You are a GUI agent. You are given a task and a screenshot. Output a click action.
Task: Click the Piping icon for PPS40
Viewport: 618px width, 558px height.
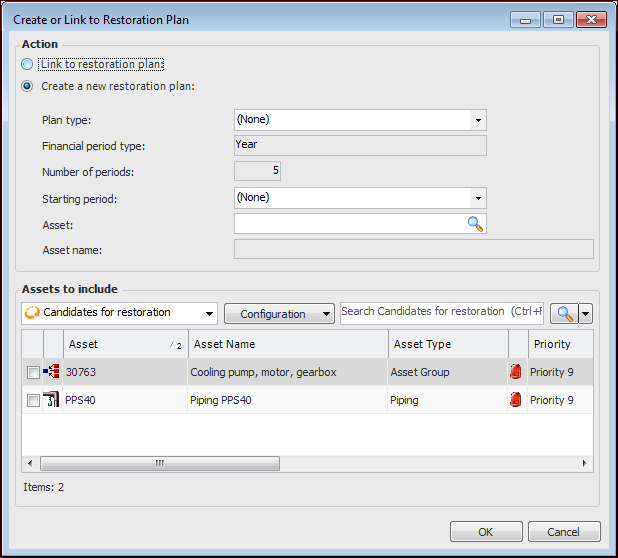pos(52,400)
